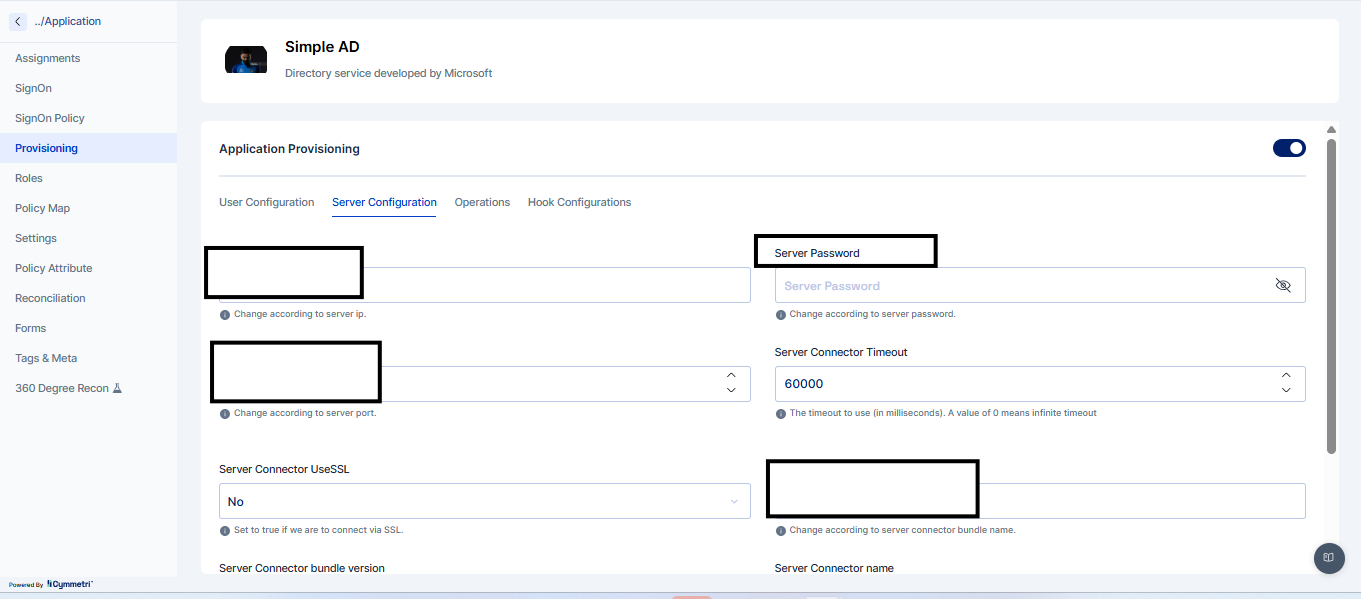Switch to the User Configuration tab

(266, 202)
